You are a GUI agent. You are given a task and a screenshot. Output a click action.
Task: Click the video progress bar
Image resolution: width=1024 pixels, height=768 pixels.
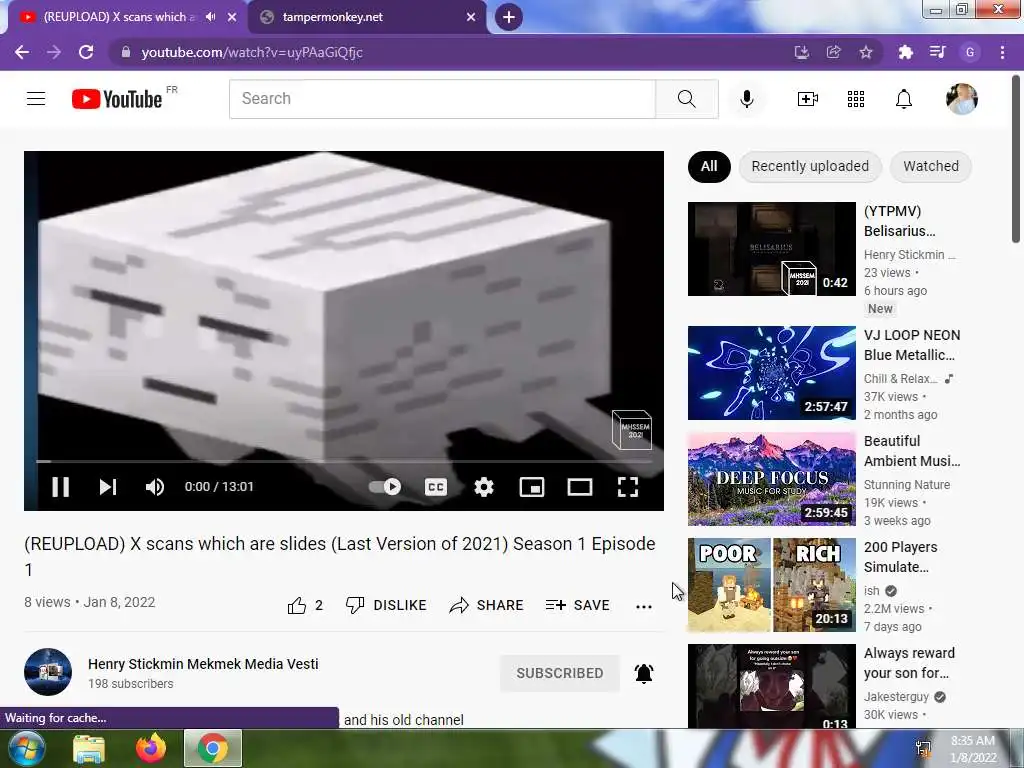pyautogui.click(x=344, y=461)
